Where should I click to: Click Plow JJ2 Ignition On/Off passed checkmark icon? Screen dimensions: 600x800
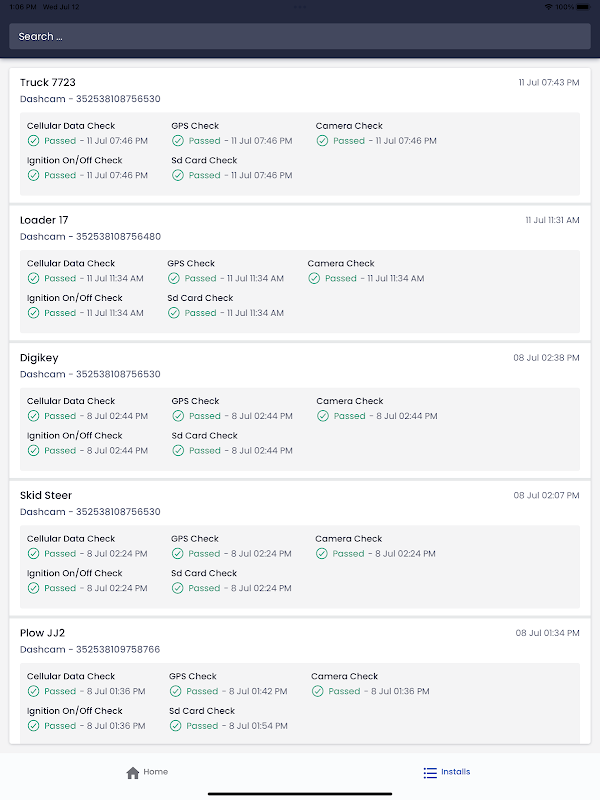pyautogui.click(x=33, y=726)
